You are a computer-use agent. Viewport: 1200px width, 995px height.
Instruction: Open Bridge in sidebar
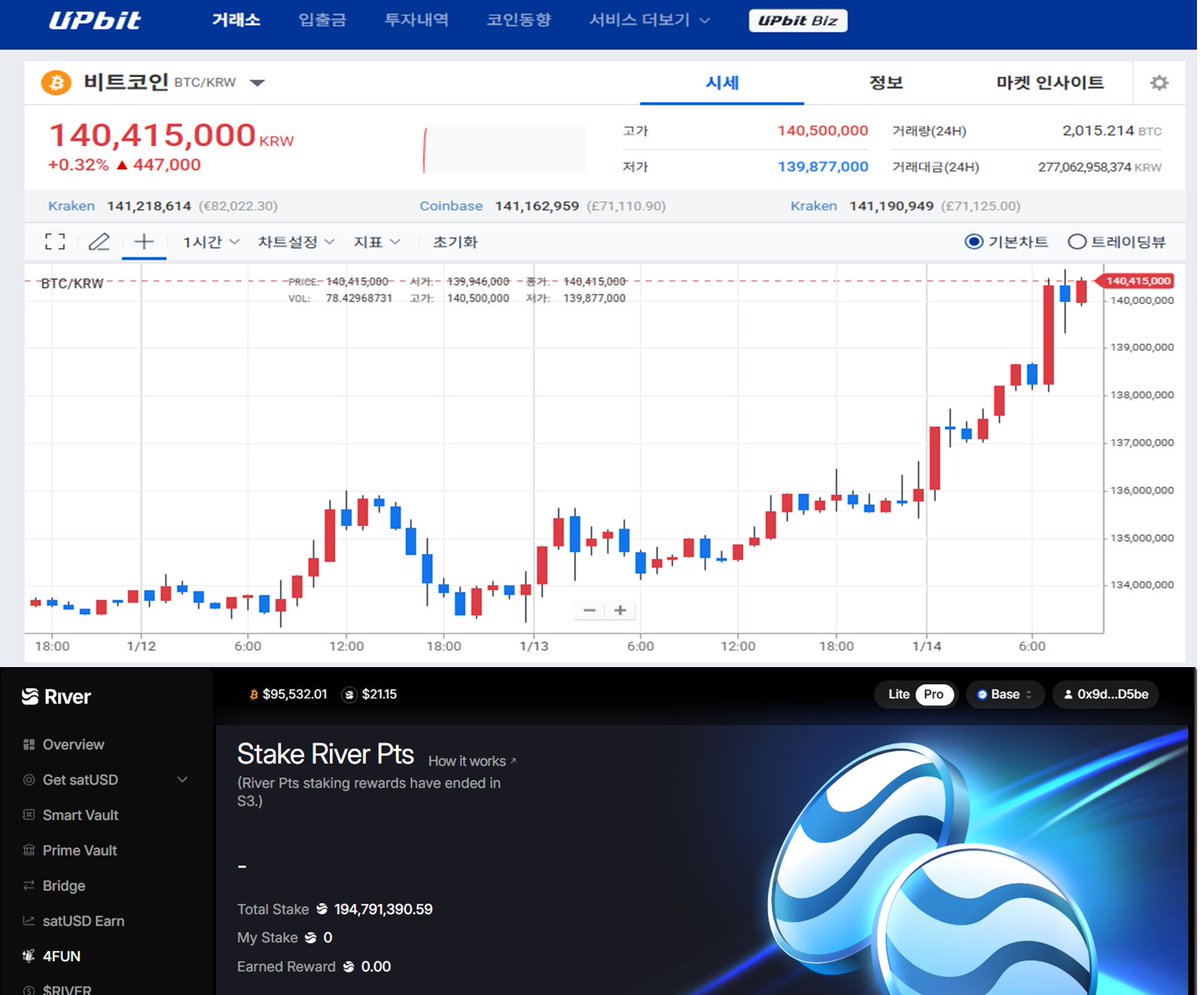(64, 886)
